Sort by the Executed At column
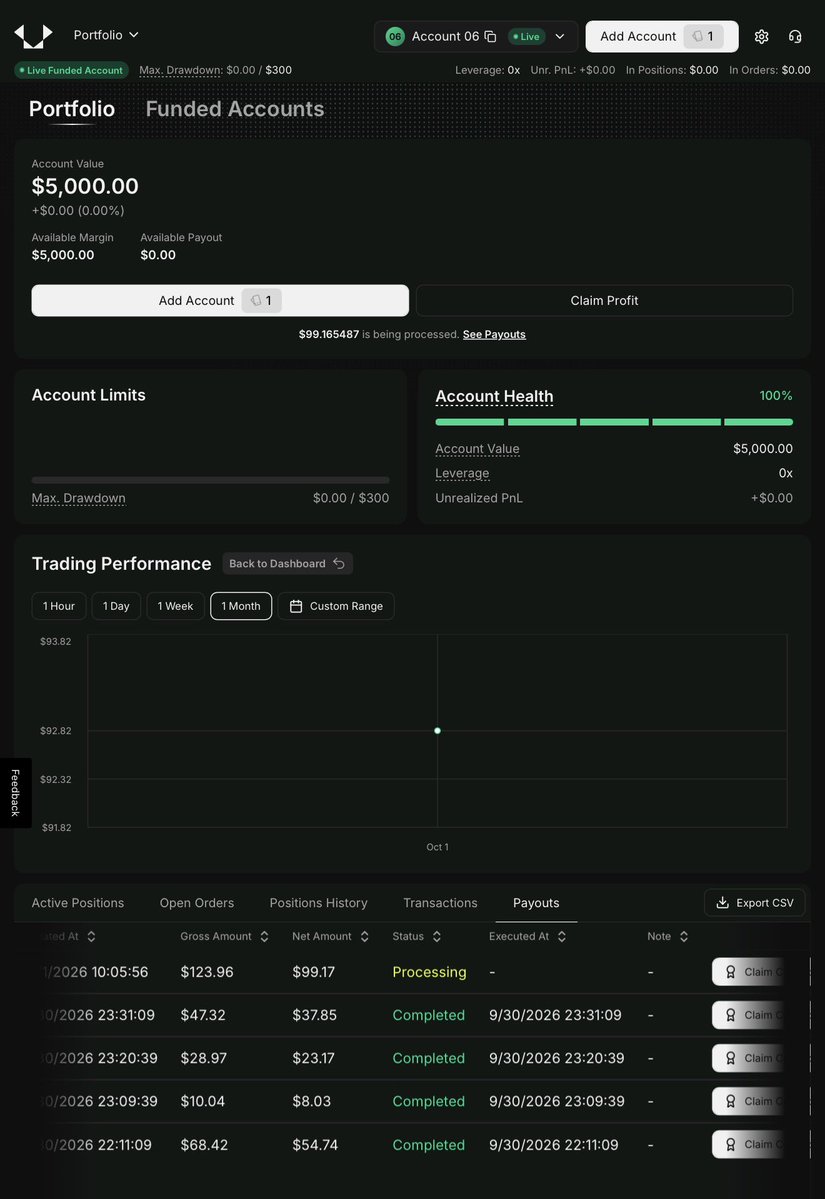 [528, 937]
